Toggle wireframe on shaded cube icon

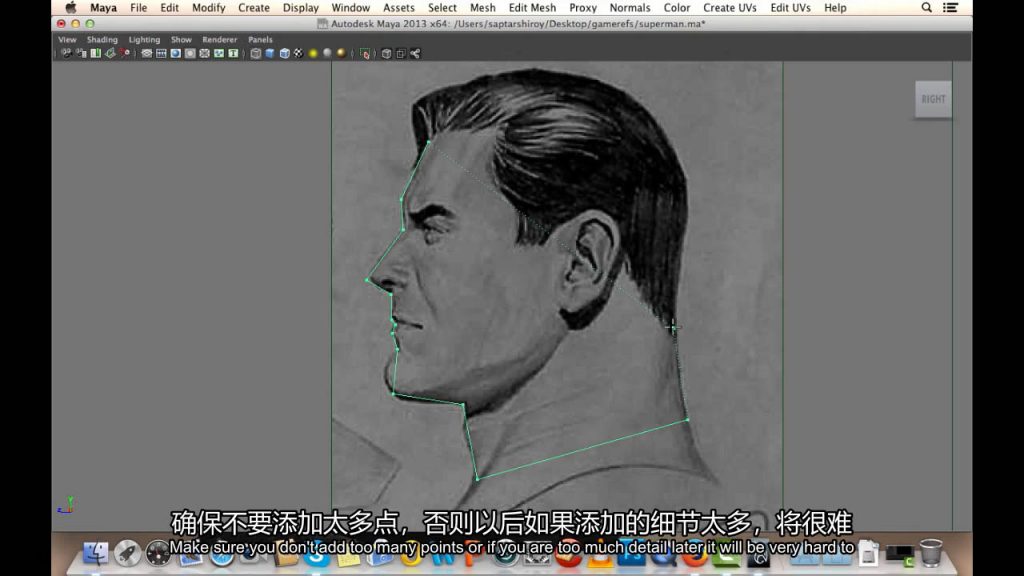pyautogui.click(x=285, y=54)
